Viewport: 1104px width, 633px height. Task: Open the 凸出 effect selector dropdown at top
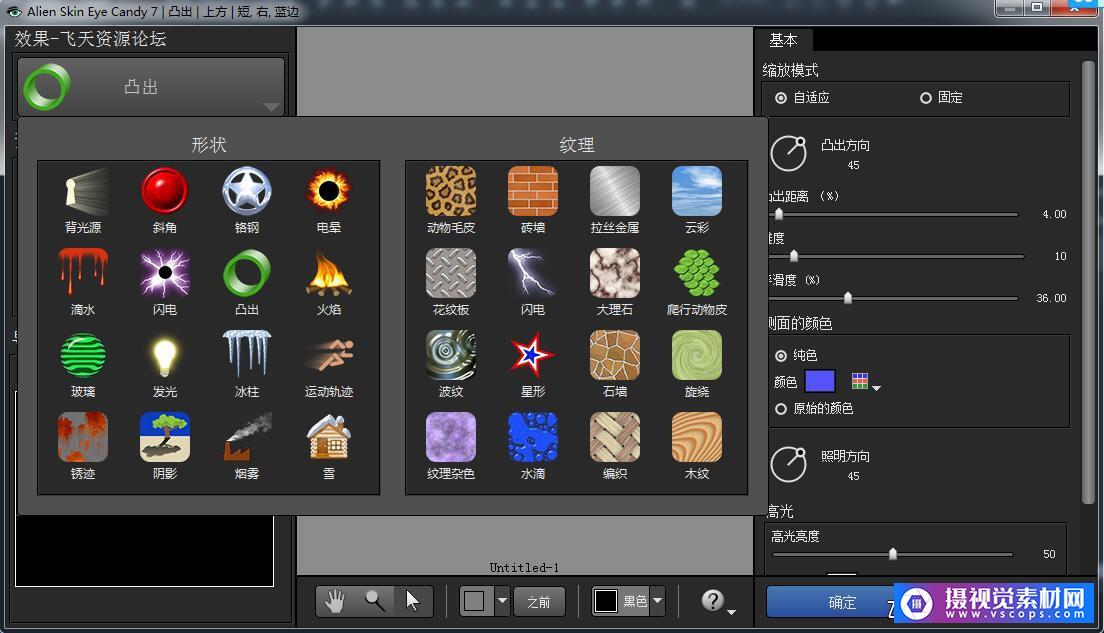click(151, 87)
